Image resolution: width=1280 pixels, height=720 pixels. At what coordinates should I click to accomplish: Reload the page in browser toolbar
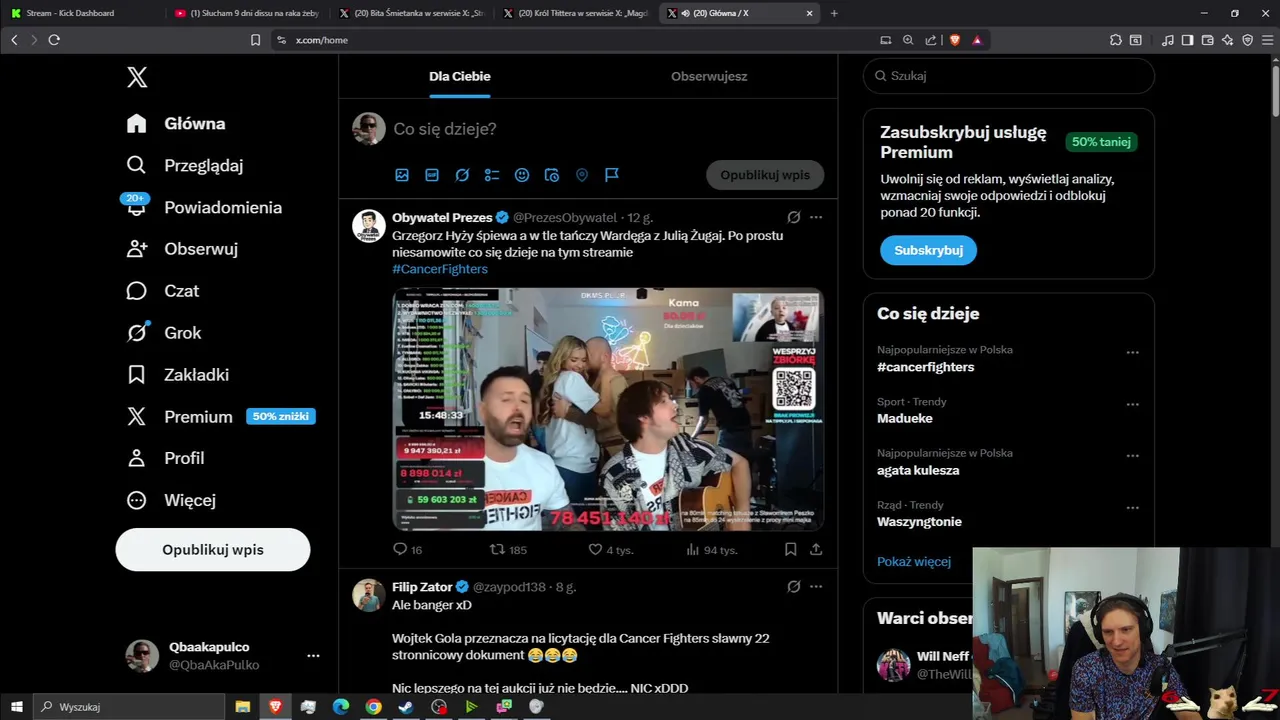pos(54,40)
